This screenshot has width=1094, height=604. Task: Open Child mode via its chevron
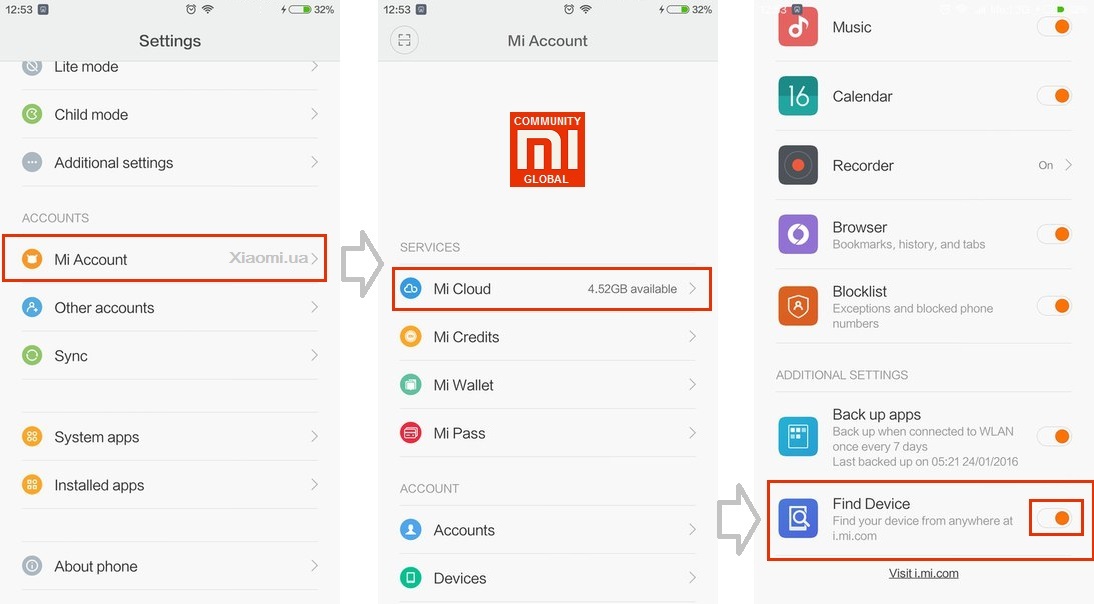click(315, 114)
